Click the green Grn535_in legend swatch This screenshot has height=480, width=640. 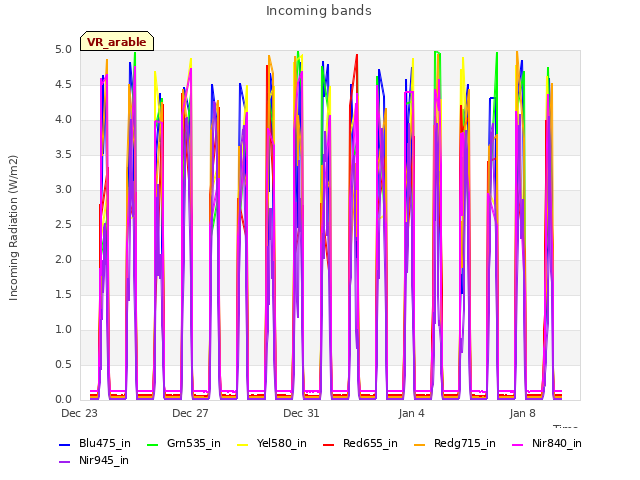(x=152, y=444)
